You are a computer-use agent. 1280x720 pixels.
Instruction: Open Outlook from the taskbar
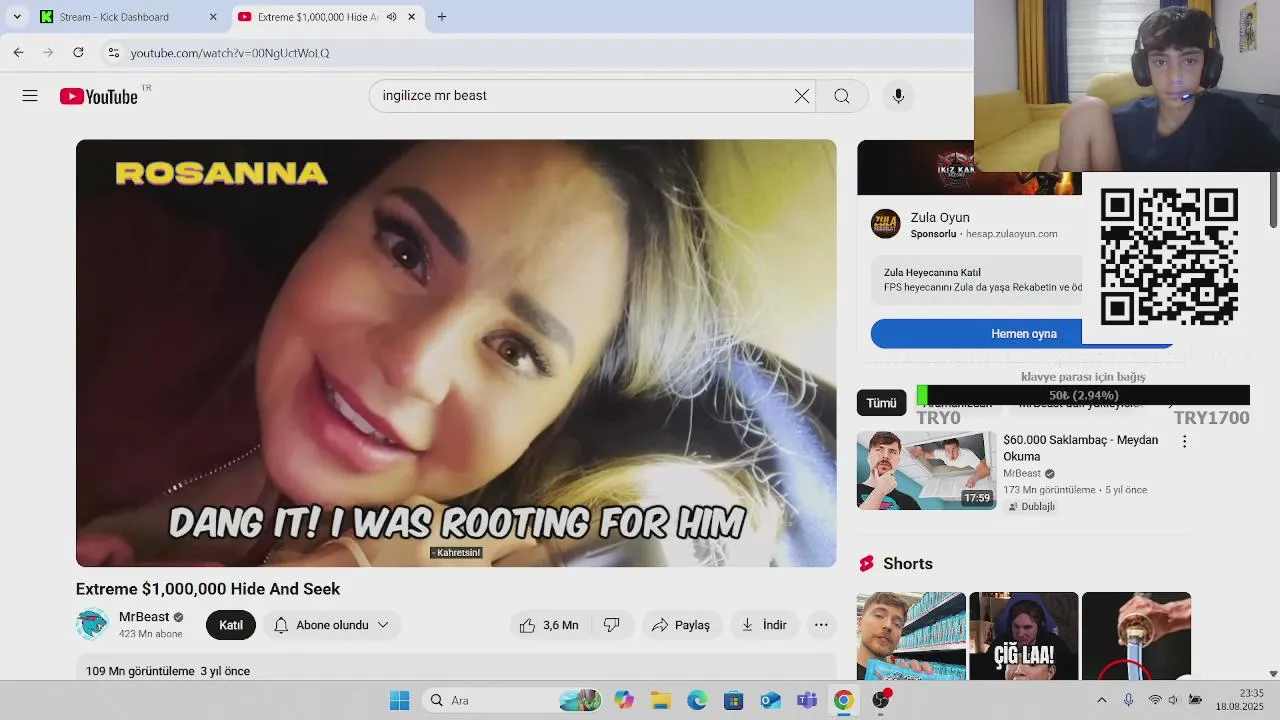770,700
